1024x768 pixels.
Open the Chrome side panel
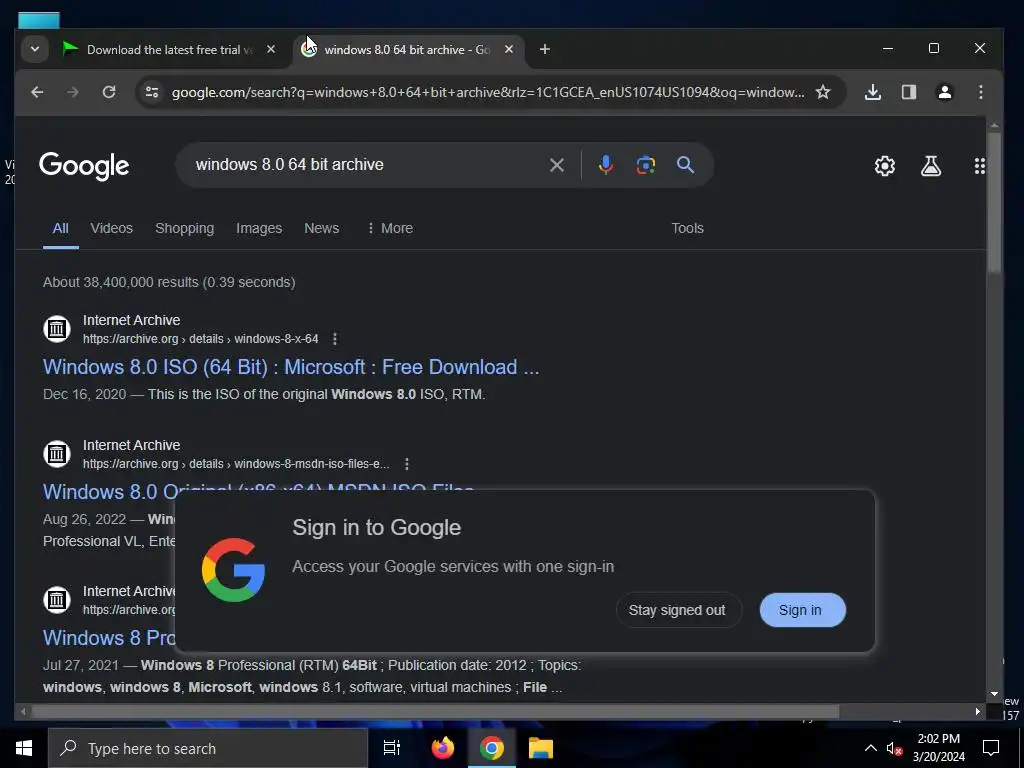[908, 92]
